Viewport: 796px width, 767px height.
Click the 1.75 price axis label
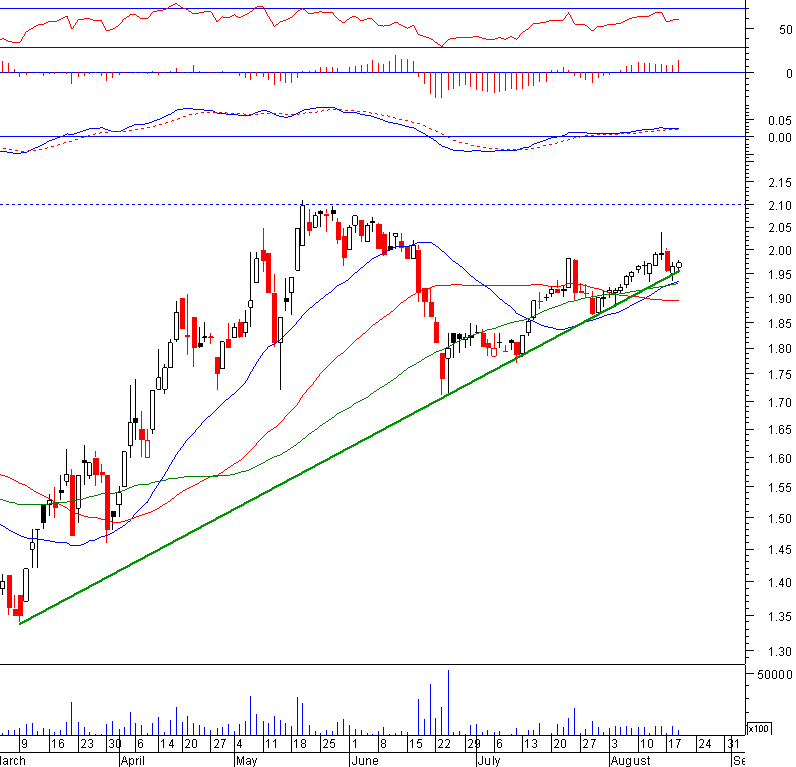pos(780,375)
